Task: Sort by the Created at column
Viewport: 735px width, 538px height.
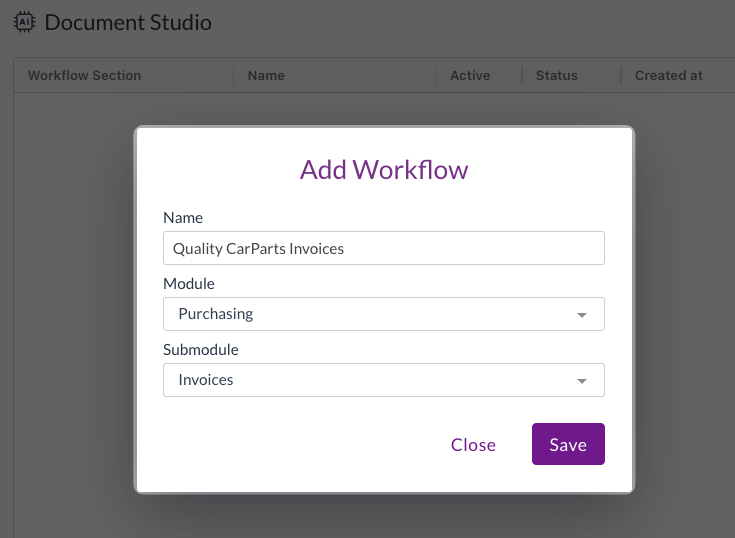Action: point(668,75)
